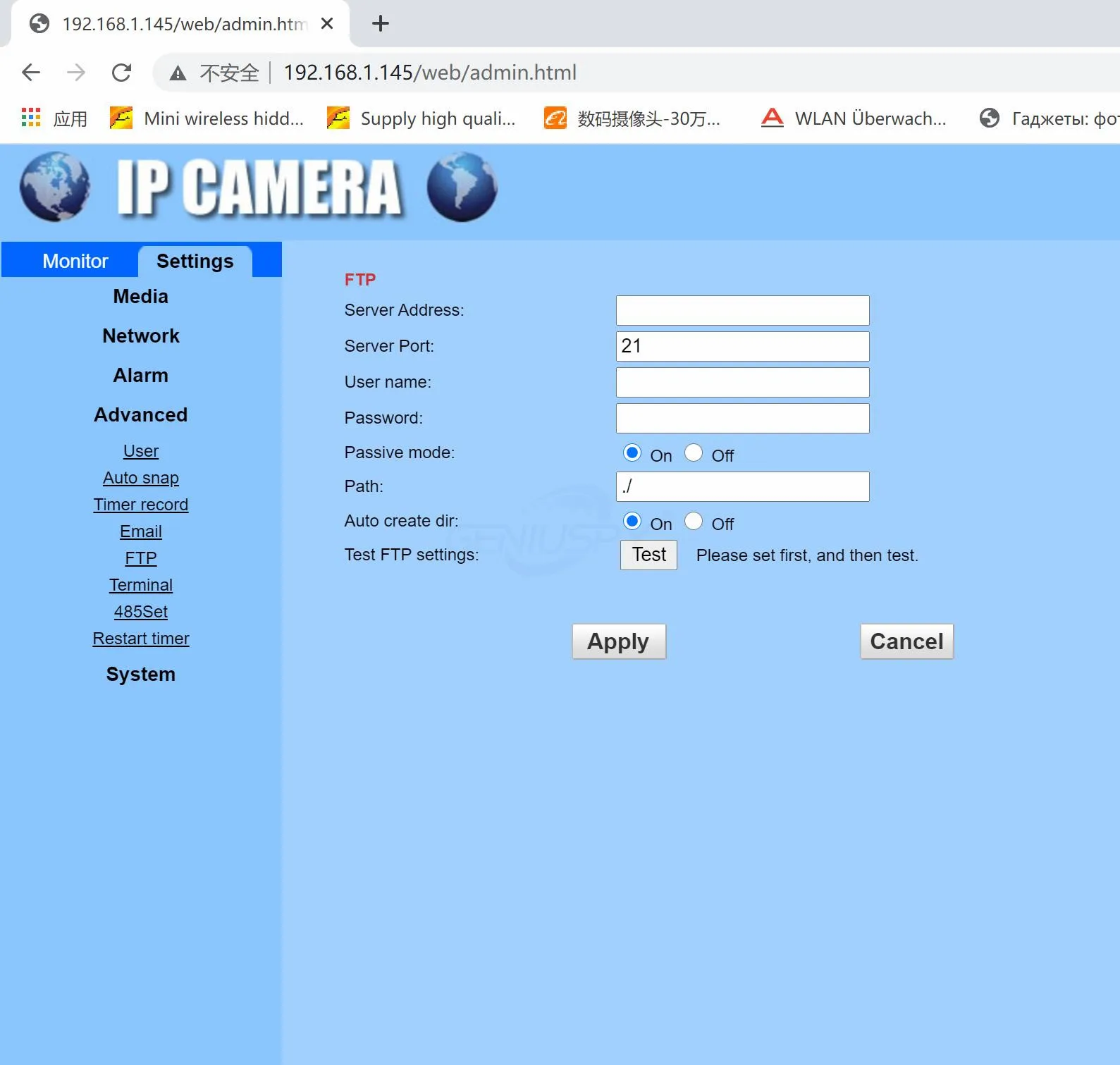Image resolution: width=1120 pixels, height=1065 pixels.
Task: Open the WLAN Überwach bookmark
Action: pos(854,118)
